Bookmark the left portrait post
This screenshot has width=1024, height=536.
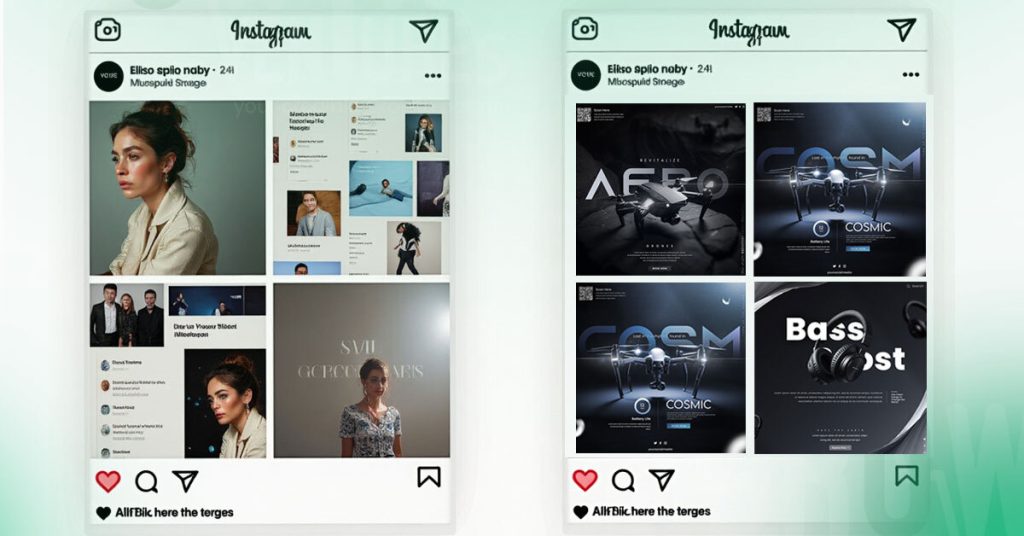[x=429, y=477]
